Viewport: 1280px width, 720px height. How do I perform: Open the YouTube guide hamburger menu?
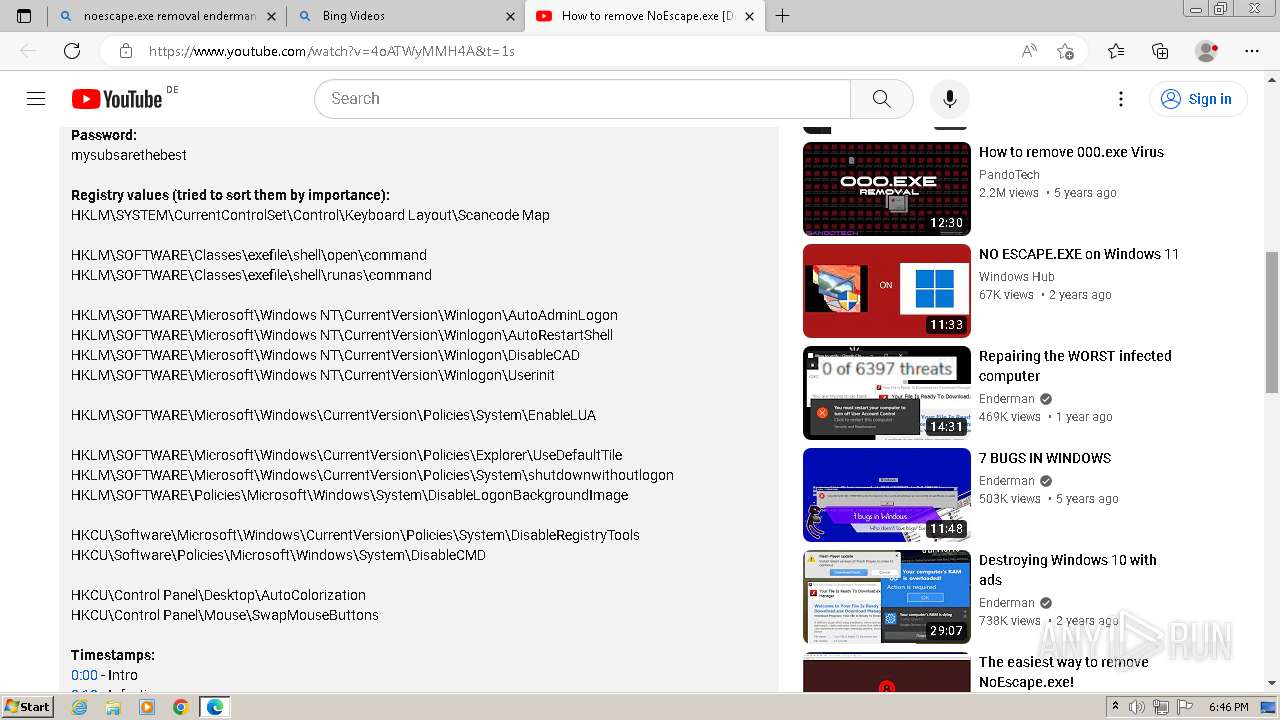[x=36, y=98]
